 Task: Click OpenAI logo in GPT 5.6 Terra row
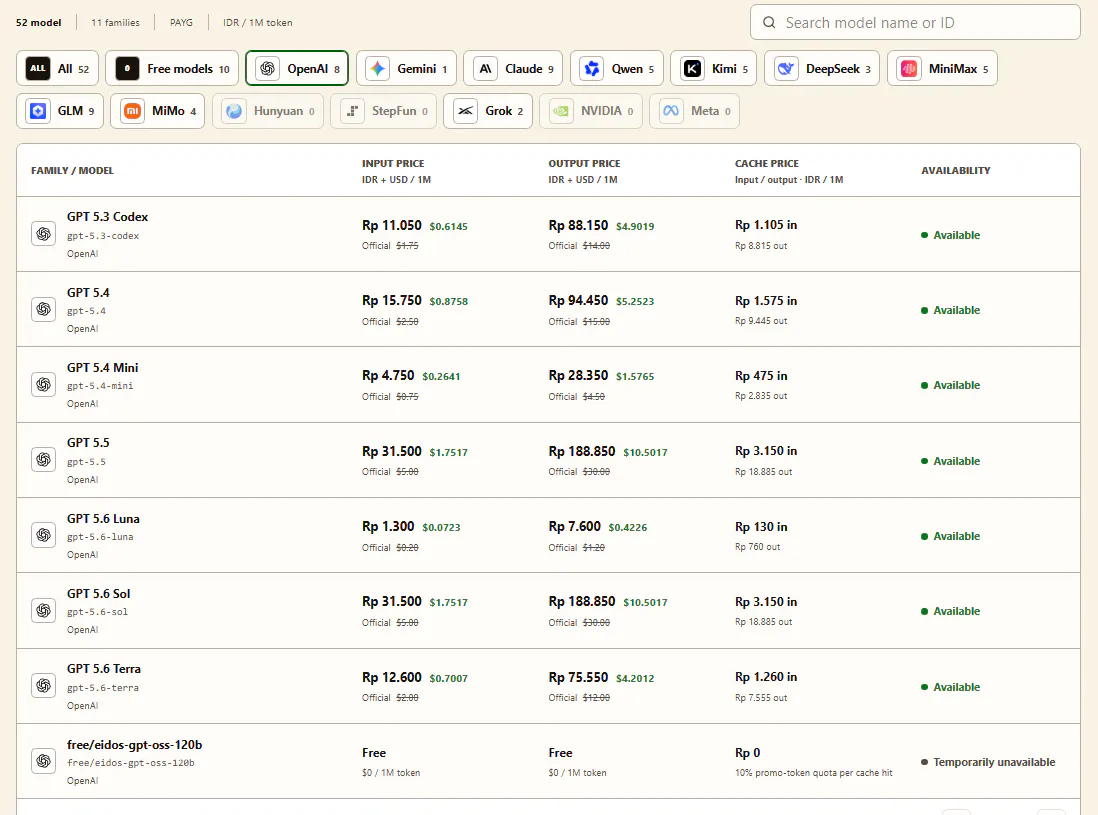click(x=43, y=685)
